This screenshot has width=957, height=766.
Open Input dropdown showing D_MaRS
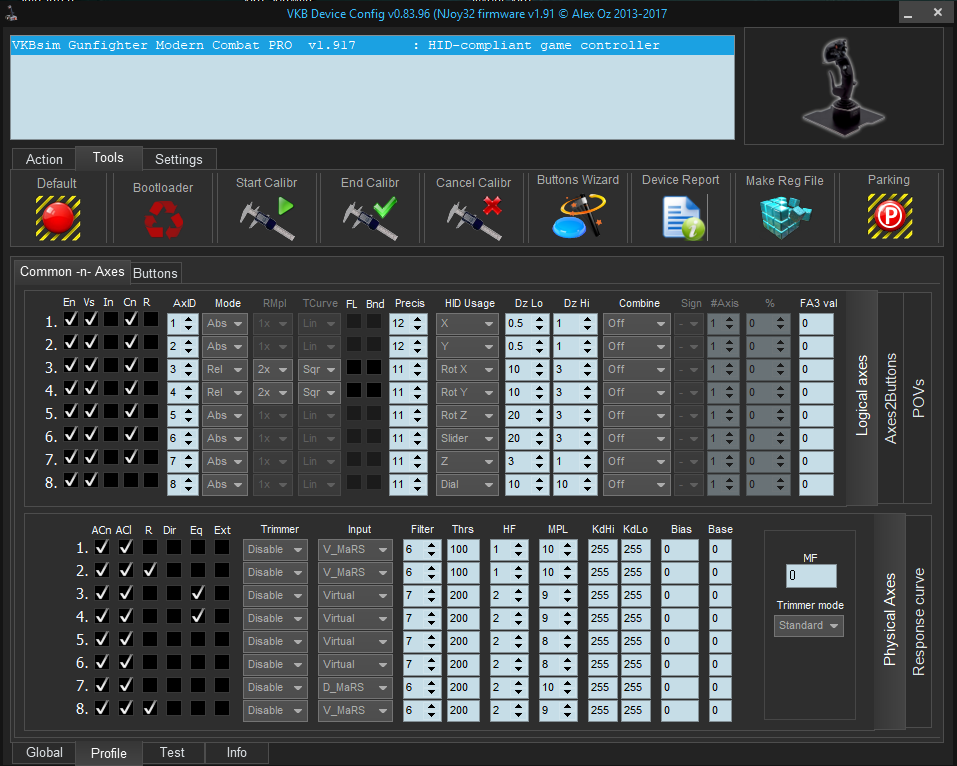click(x=355, y=687)
